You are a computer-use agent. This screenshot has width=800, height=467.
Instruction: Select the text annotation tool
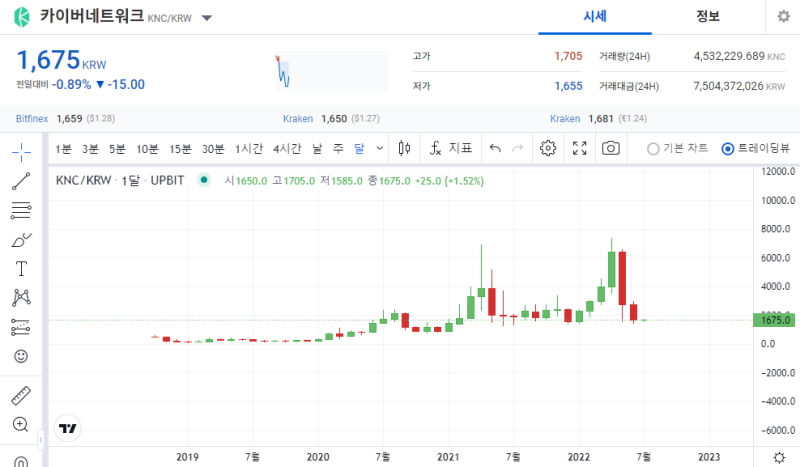21,268
